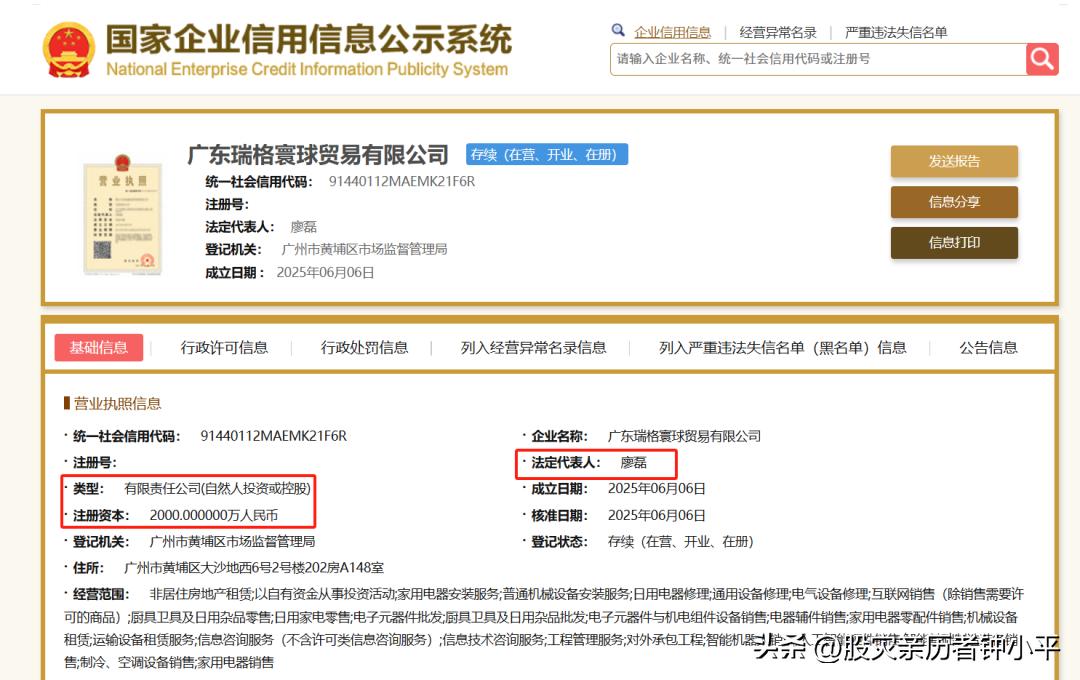The height and width of the screenshot is (680, 1080).
Task: Click the 信息打印 button
Action: point(953,242)
